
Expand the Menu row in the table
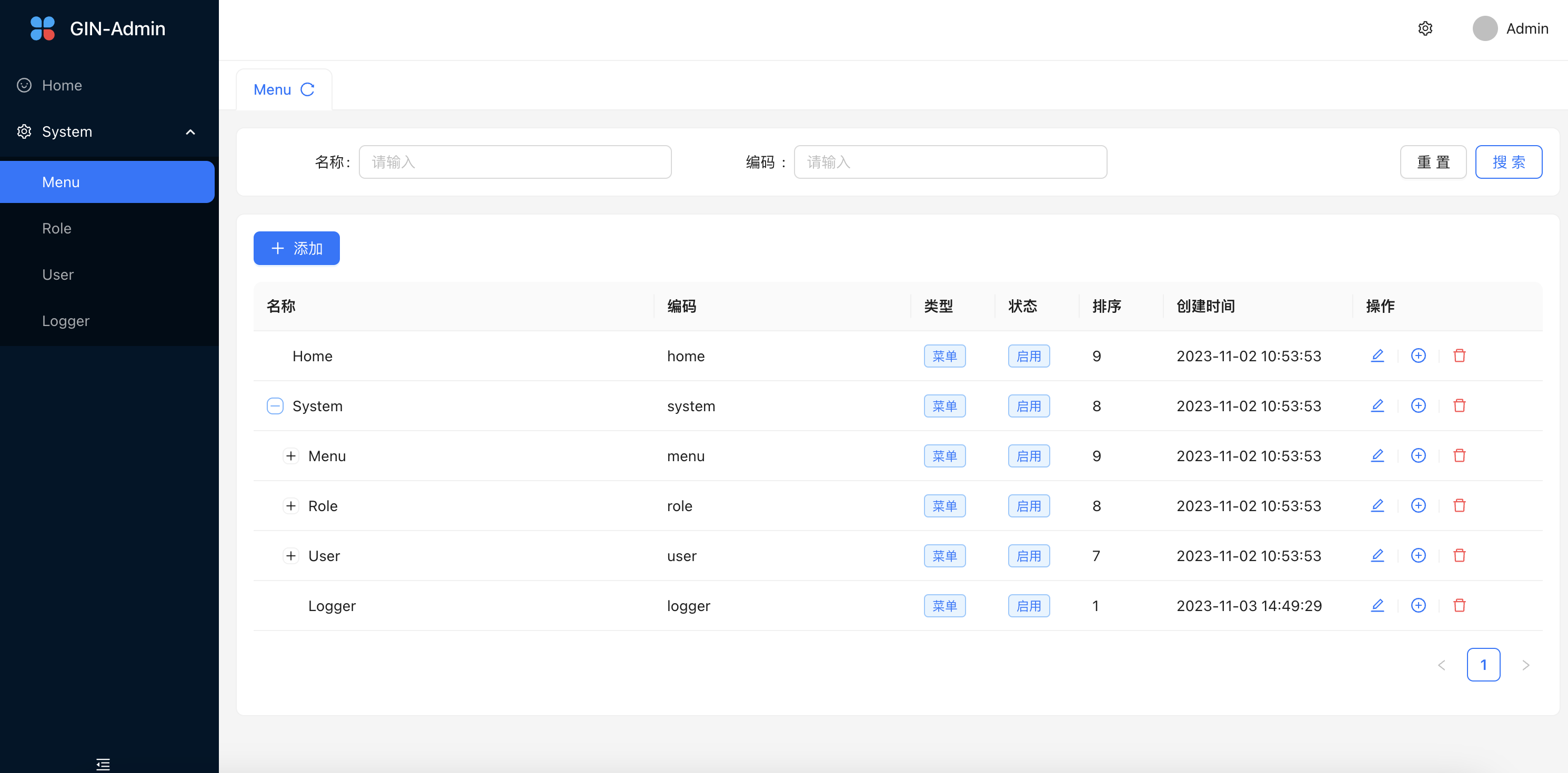coord(291,455)
